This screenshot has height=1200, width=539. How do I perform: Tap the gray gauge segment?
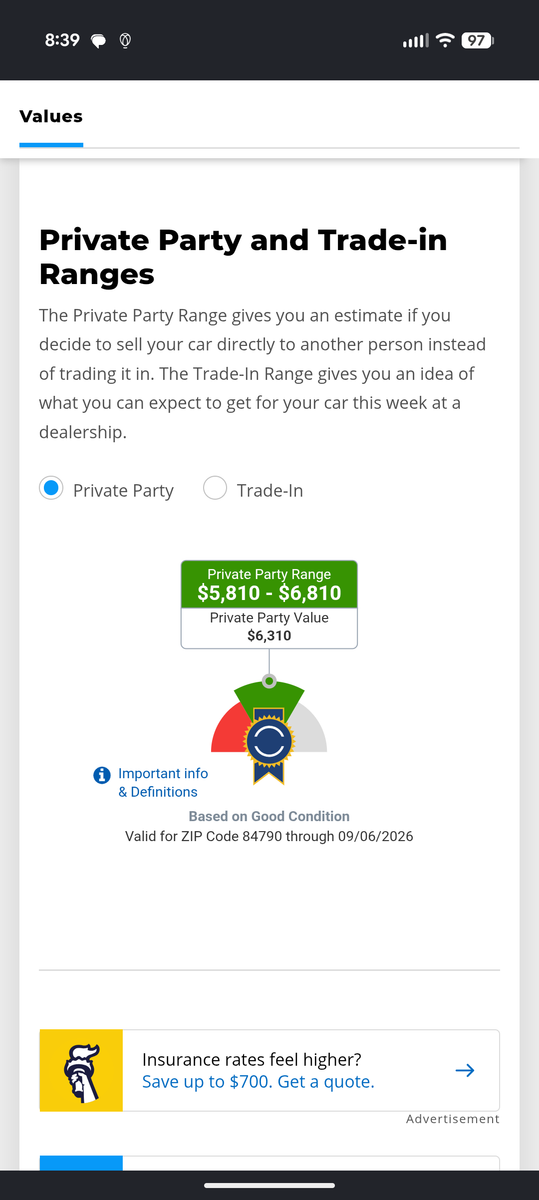tap(310, 730)
